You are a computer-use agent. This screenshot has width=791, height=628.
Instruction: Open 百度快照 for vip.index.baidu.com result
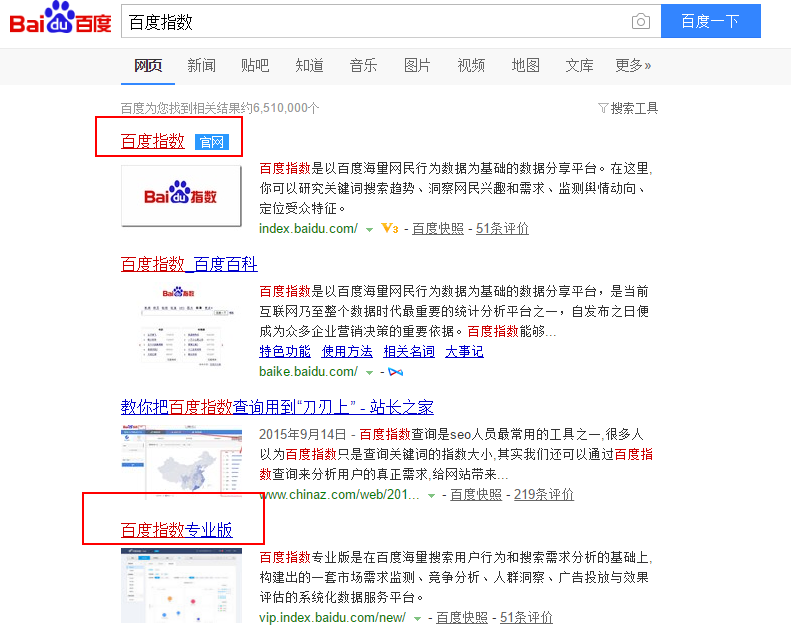tap(462, 617)
